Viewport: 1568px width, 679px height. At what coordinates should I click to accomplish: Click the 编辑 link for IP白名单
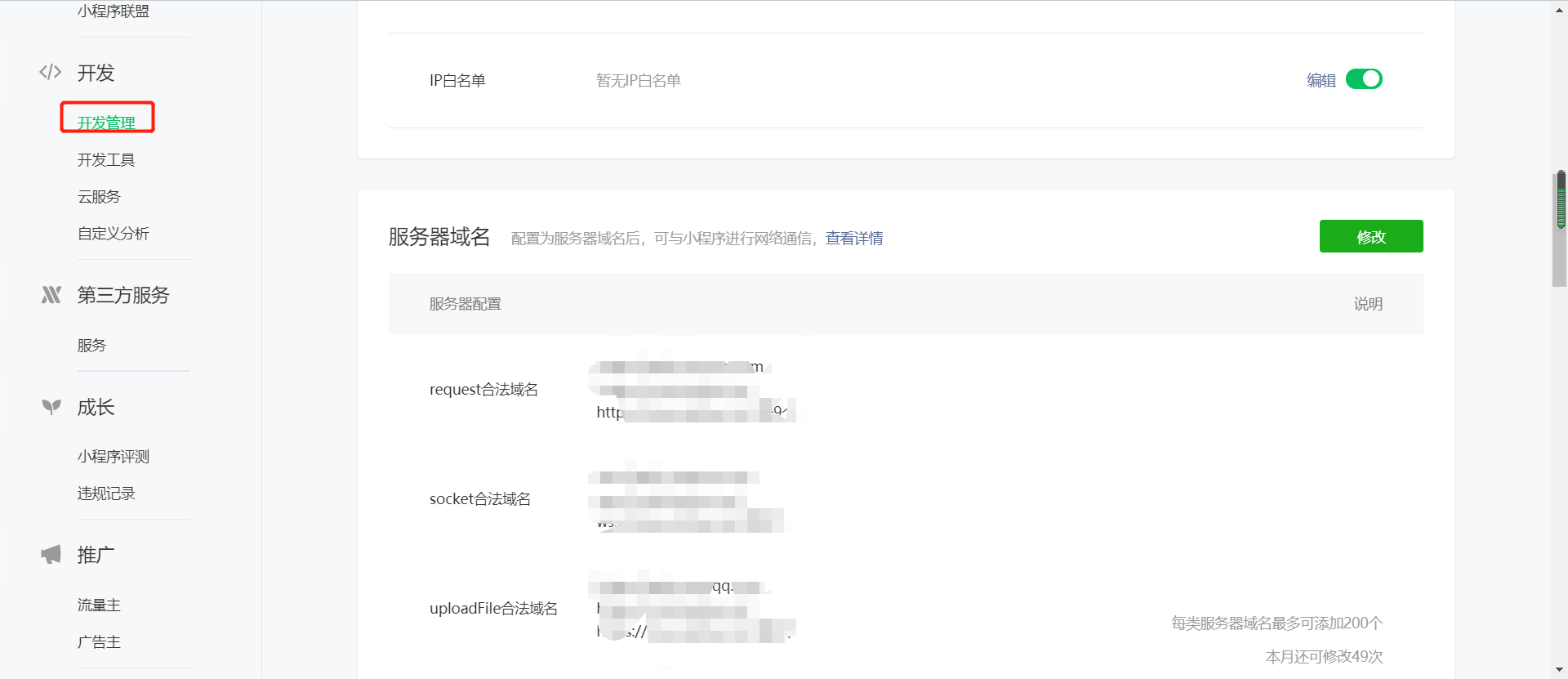pos(1321,80)
